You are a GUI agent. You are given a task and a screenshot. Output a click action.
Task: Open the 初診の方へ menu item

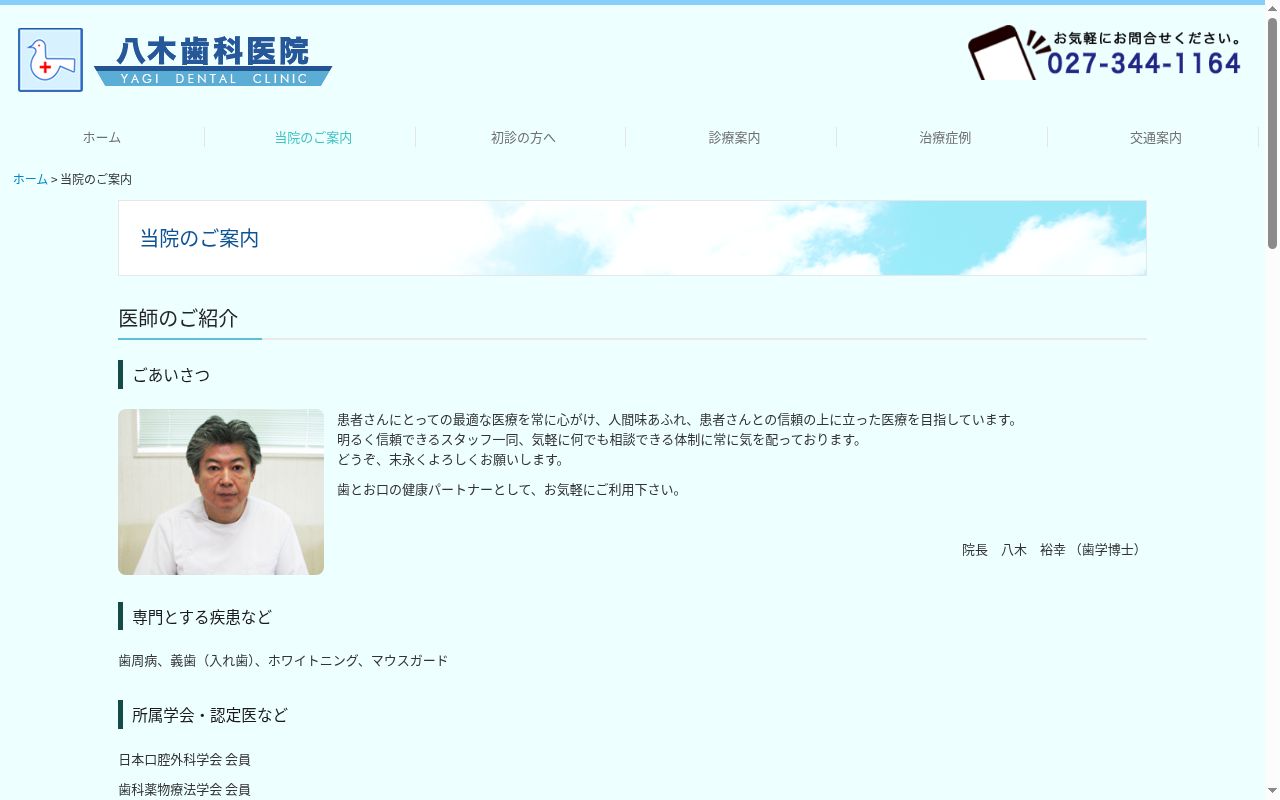[523, 138]
